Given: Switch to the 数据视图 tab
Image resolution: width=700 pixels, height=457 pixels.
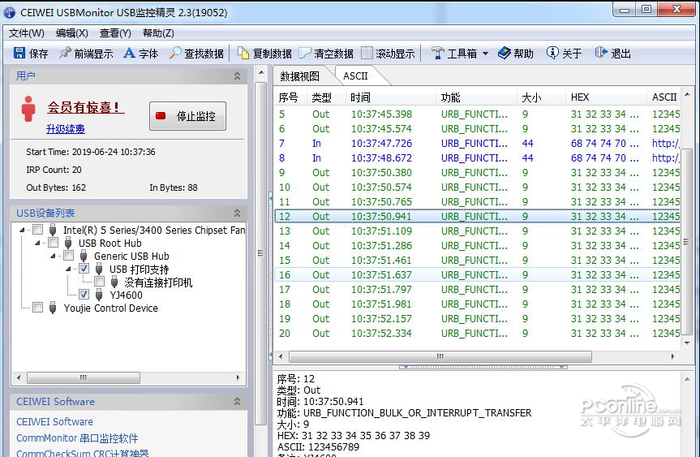Looking at the screenshot, I should click(300, 76).
